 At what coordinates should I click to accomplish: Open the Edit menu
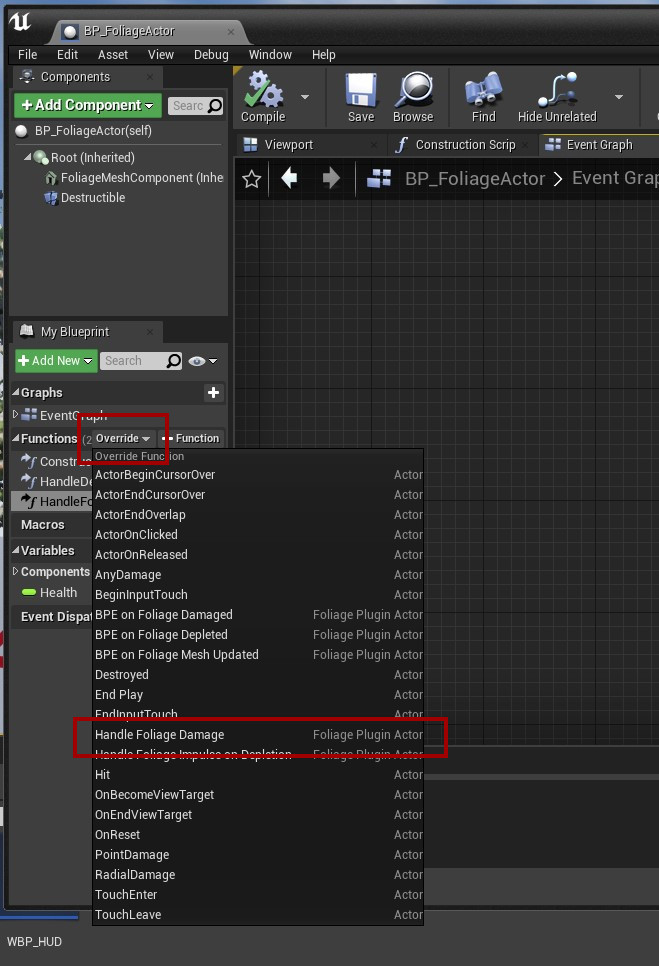[67, 55]
